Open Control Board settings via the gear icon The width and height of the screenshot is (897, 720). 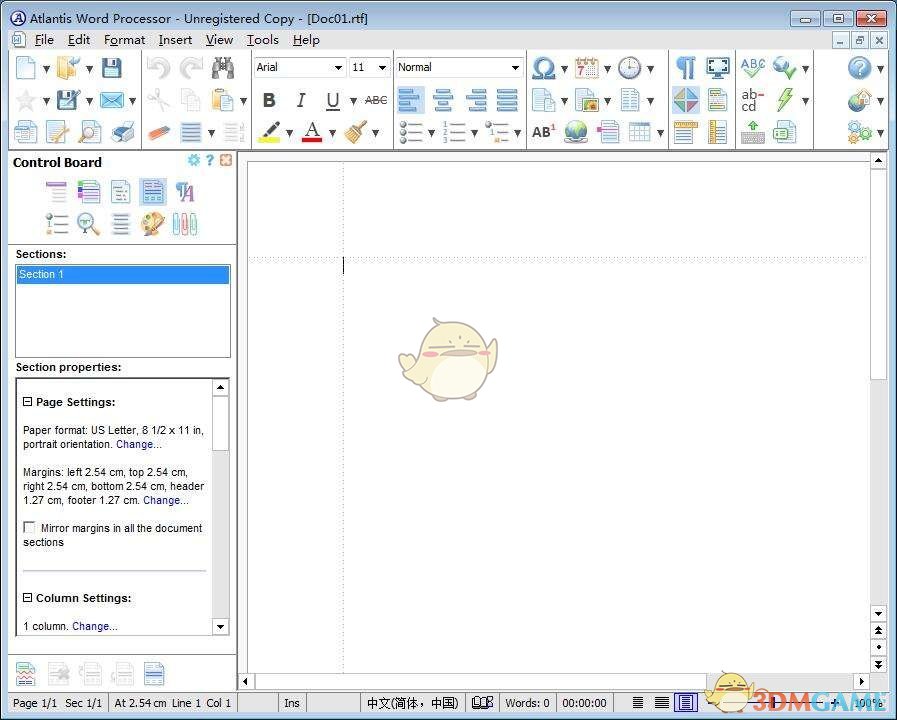194,160
